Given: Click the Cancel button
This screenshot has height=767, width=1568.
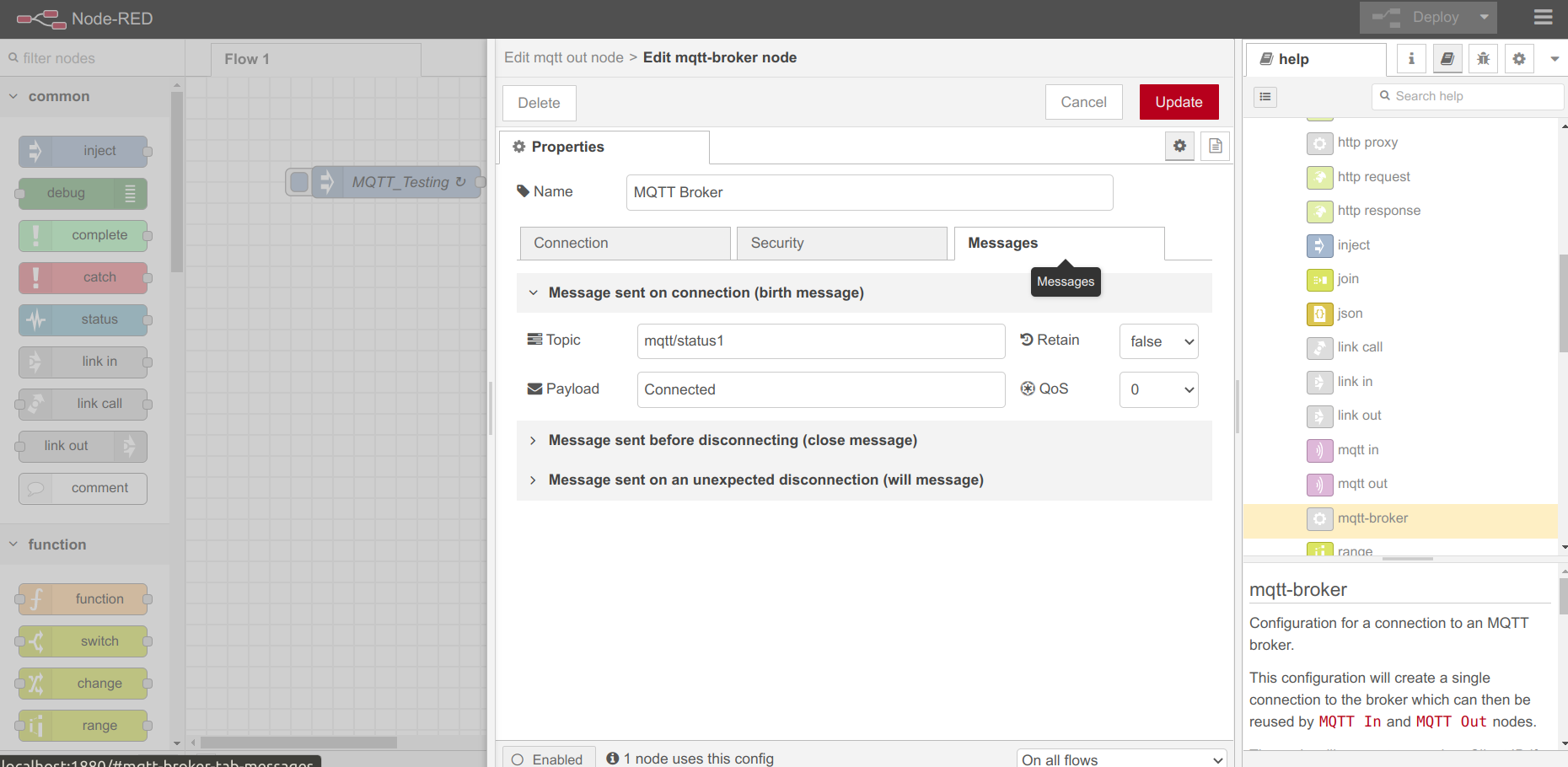Looking at the screenshot, I should tap(1084, 102).
